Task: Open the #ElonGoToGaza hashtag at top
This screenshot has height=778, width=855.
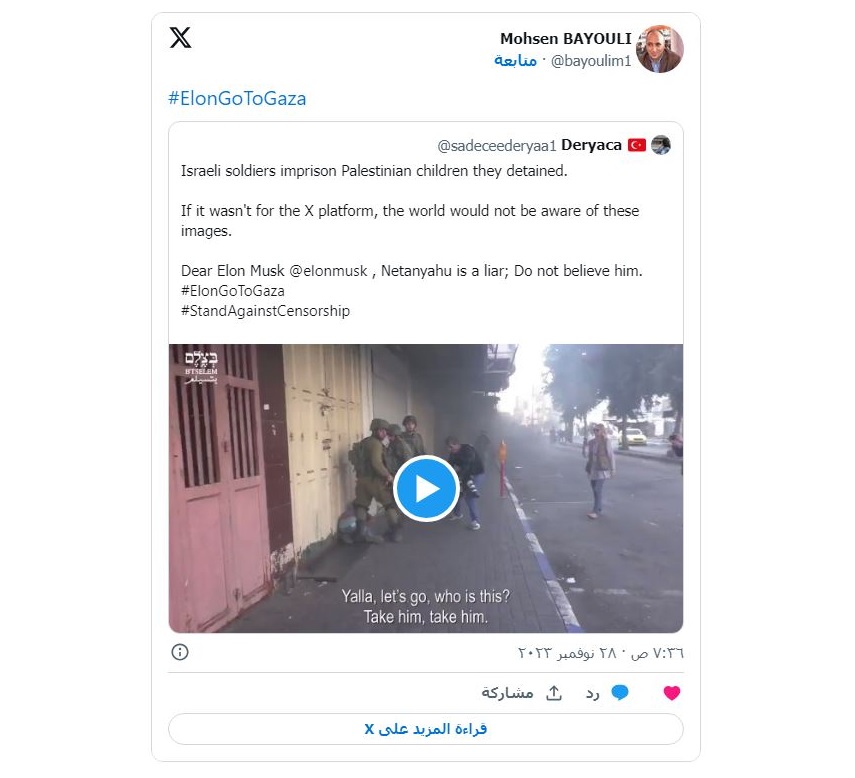Action: click(x=237, y=99)
